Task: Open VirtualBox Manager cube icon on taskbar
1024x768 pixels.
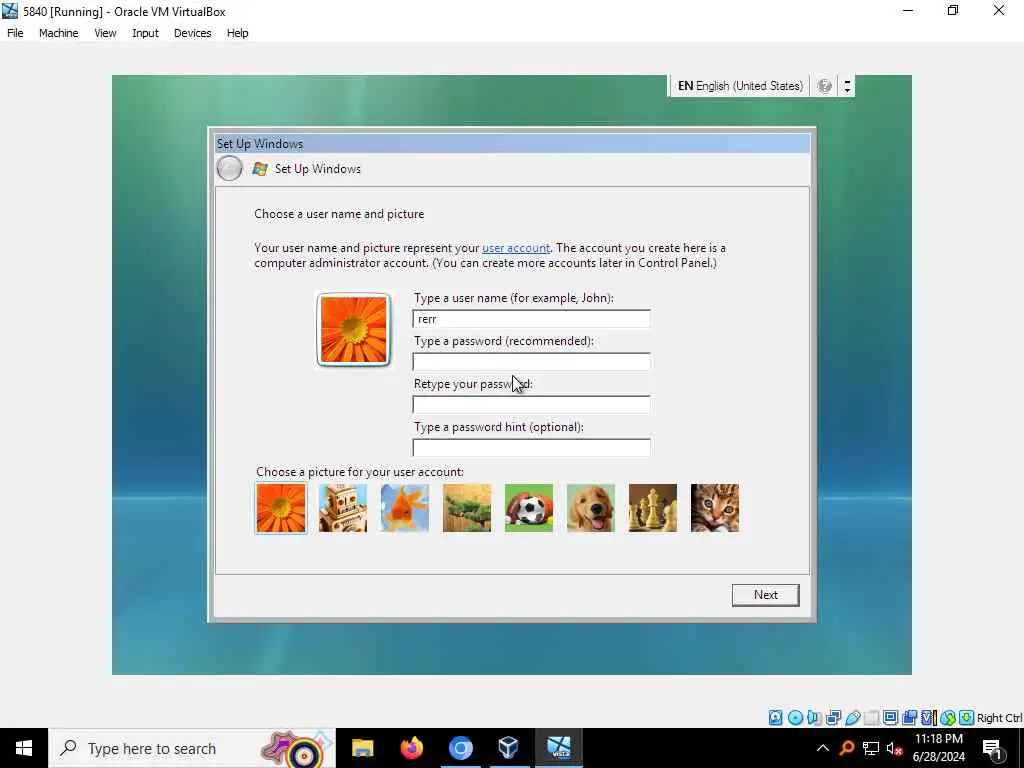Action: pyautogui.click(x=509, y=748)
